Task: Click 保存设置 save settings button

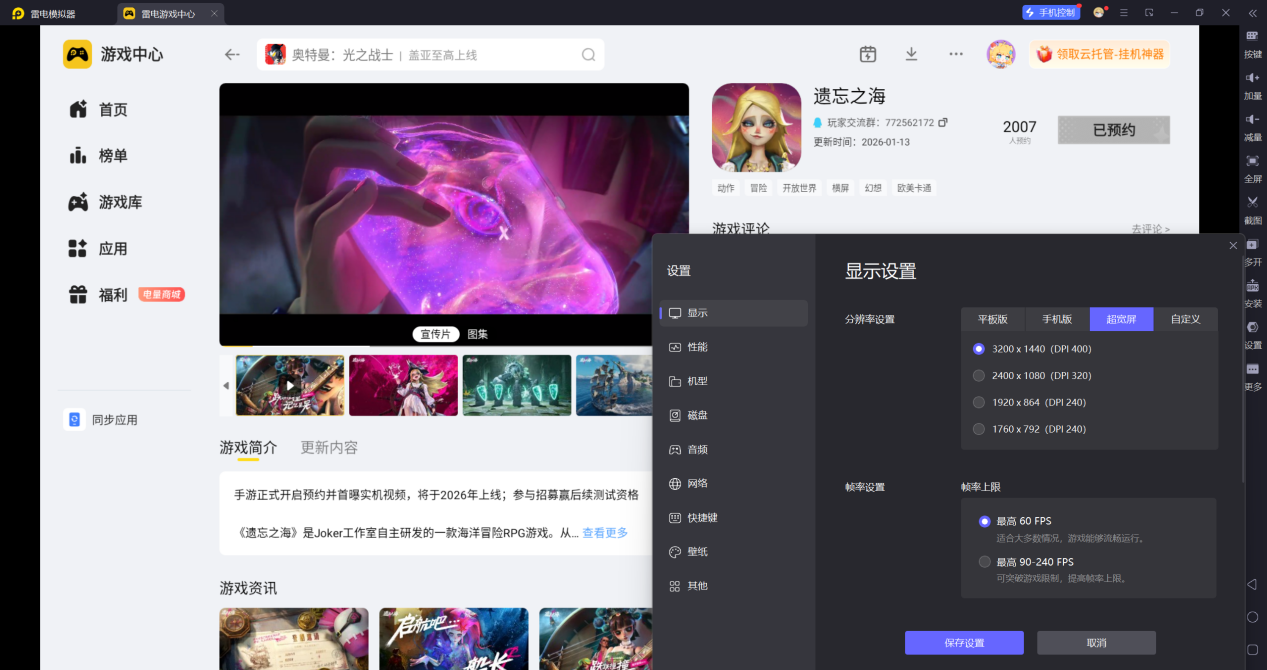Action: [964, 643]
